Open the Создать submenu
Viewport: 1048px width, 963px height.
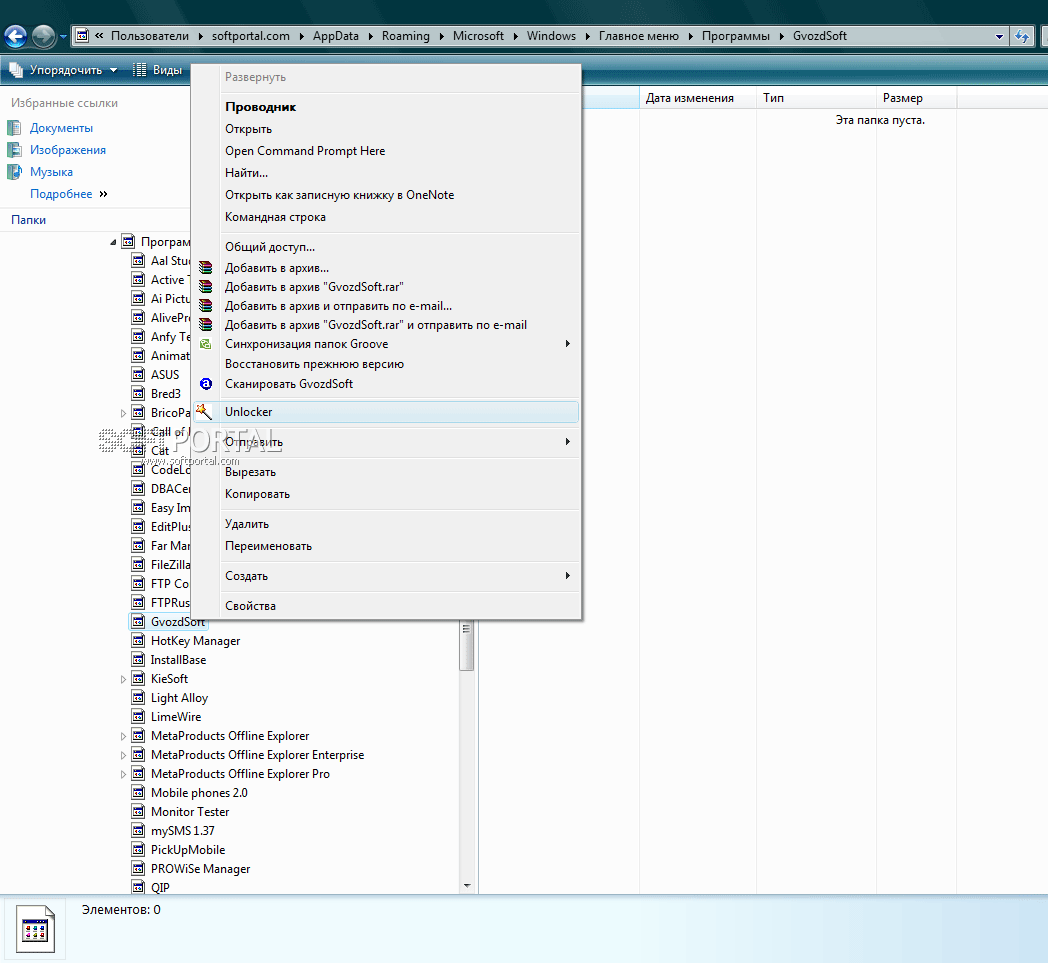coord(386,575)
